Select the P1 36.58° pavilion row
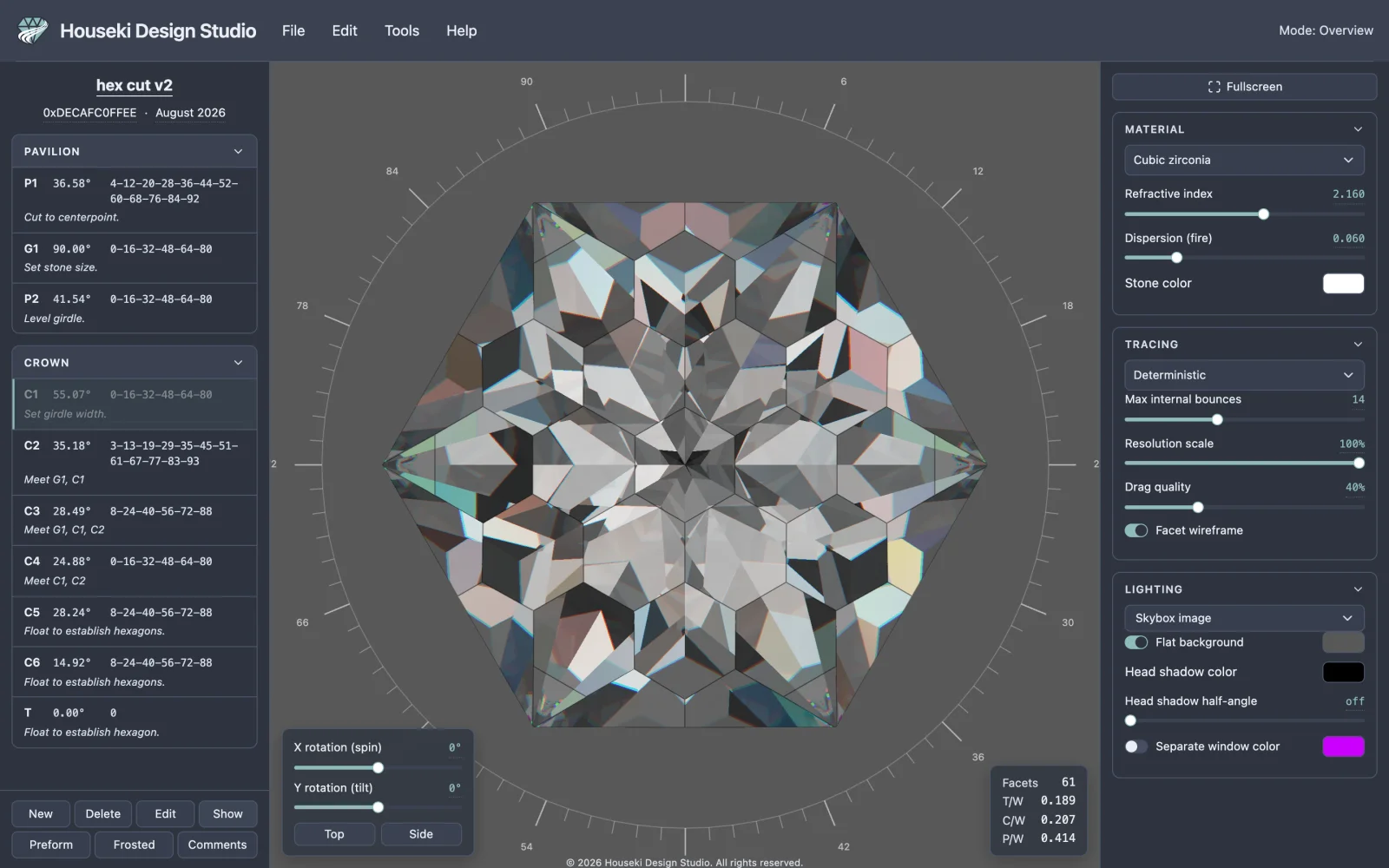Image resolution: width=1389 pixels, height=868 pixels. click(x=135, y=200)
